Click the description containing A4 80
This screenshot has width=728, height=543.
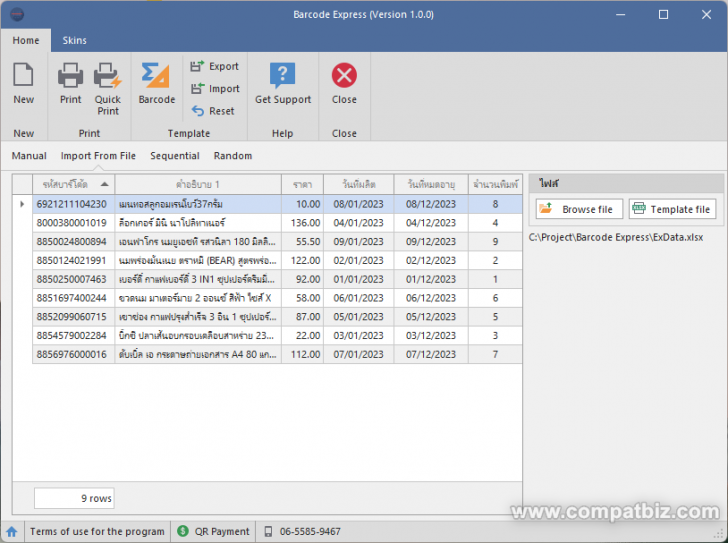click(x=198, y=355)
